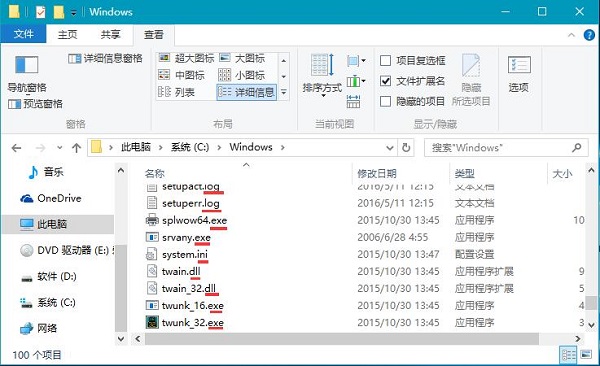Enable item check boxes

point(385,60)
